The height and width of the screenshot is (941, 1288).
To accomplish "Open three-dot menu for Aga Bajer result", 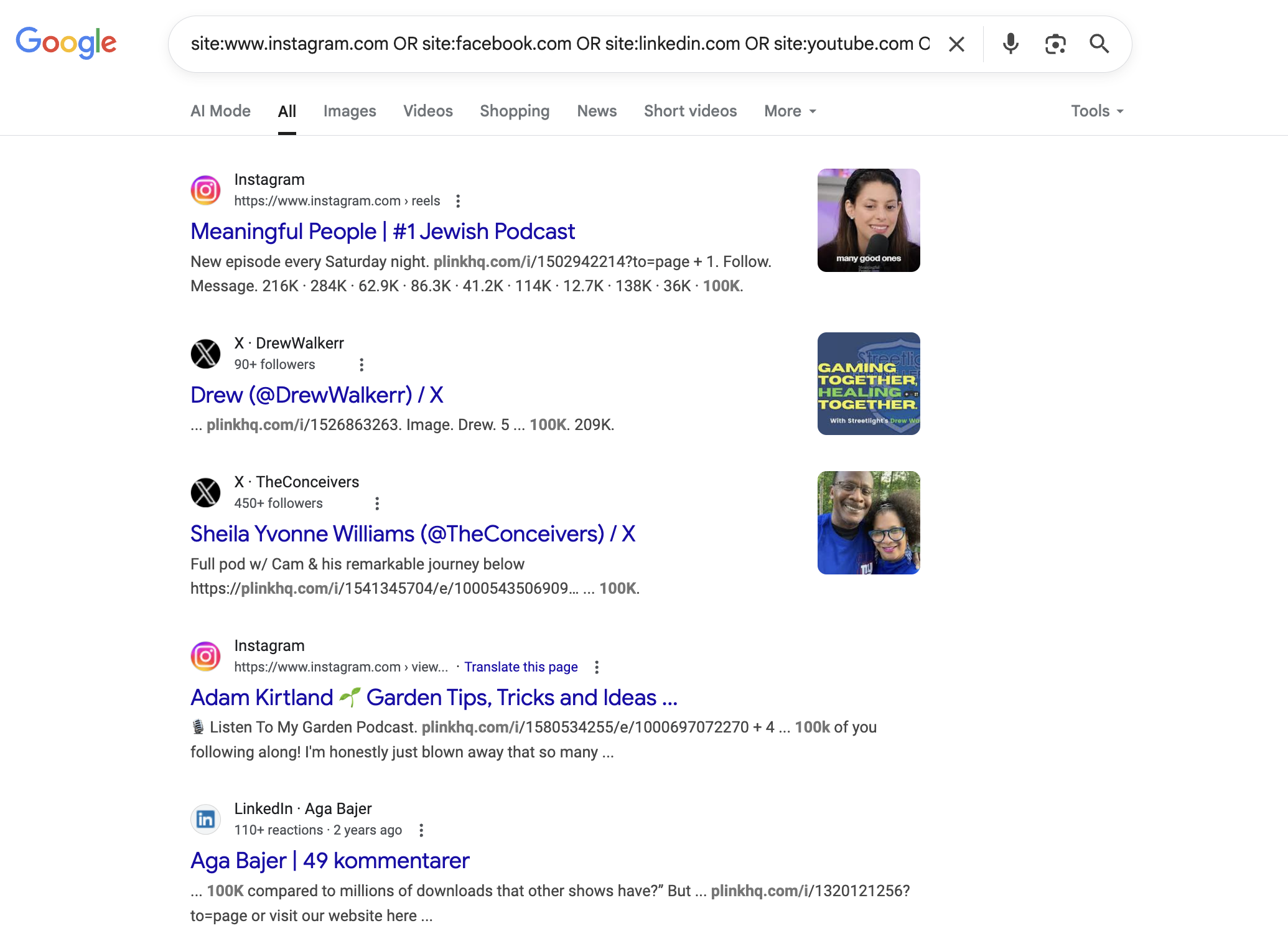I will (421, 830).
